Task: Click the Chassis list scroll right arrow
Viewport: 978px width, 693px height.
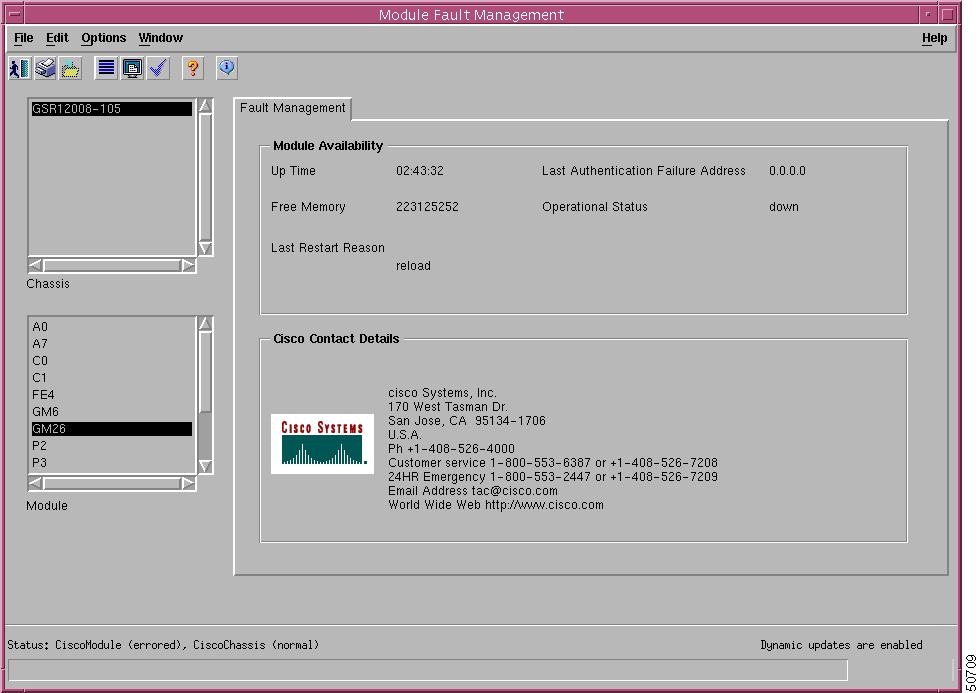Action: pyautogui.click(x=188, y=266)
